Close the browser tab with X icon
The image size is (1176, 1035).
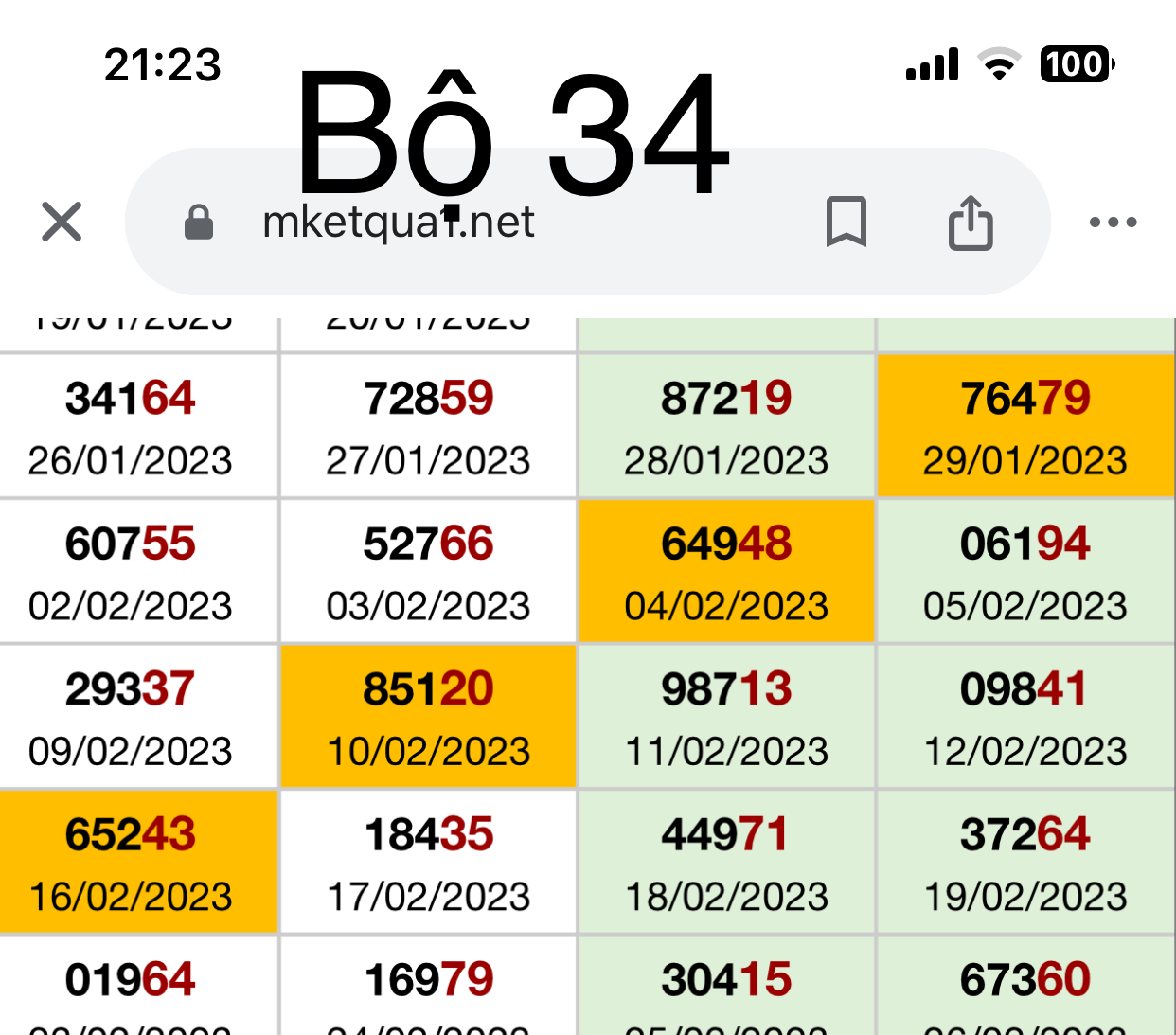pos(62,222)
